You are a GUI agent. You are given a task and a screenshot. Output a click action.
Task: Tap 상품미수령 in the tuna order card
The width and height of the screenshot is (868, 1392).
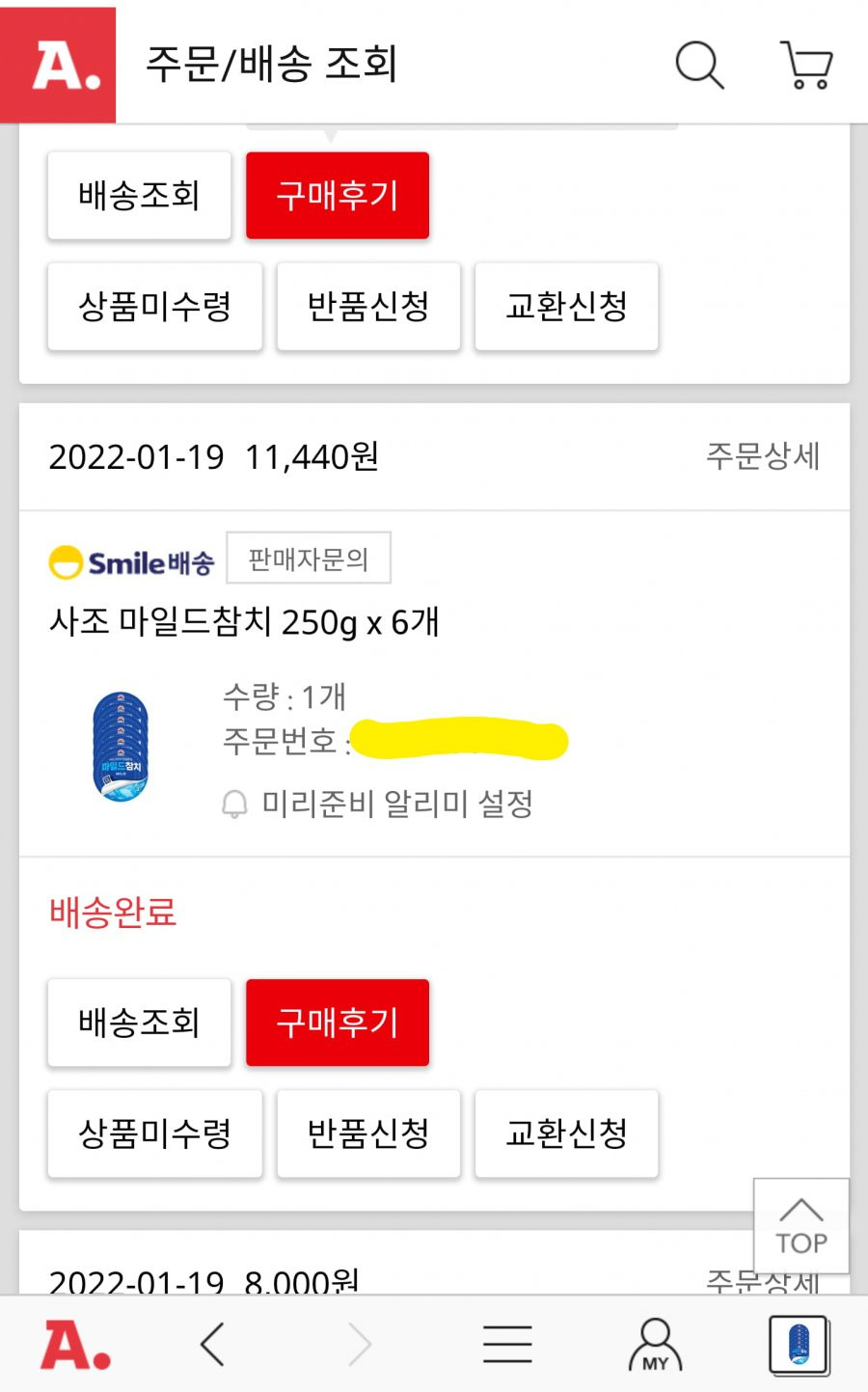(x=155, y=1133)
